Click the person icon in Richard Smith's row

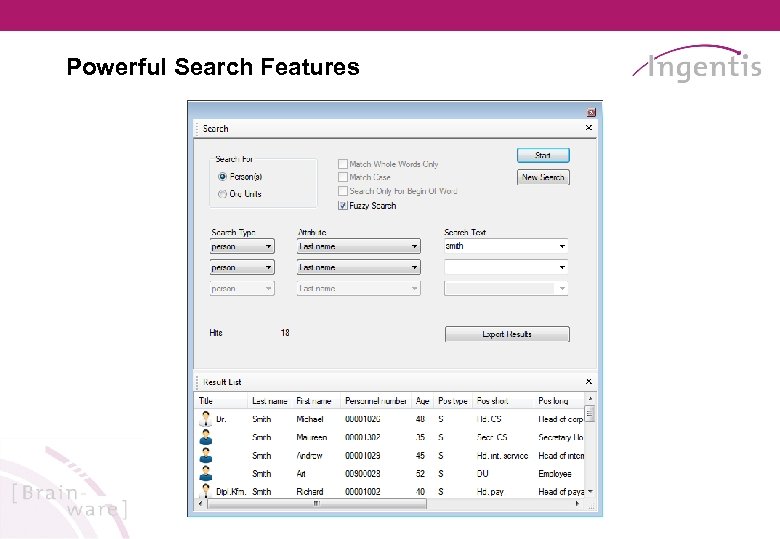pyautogui.click(x=205, y=491)
